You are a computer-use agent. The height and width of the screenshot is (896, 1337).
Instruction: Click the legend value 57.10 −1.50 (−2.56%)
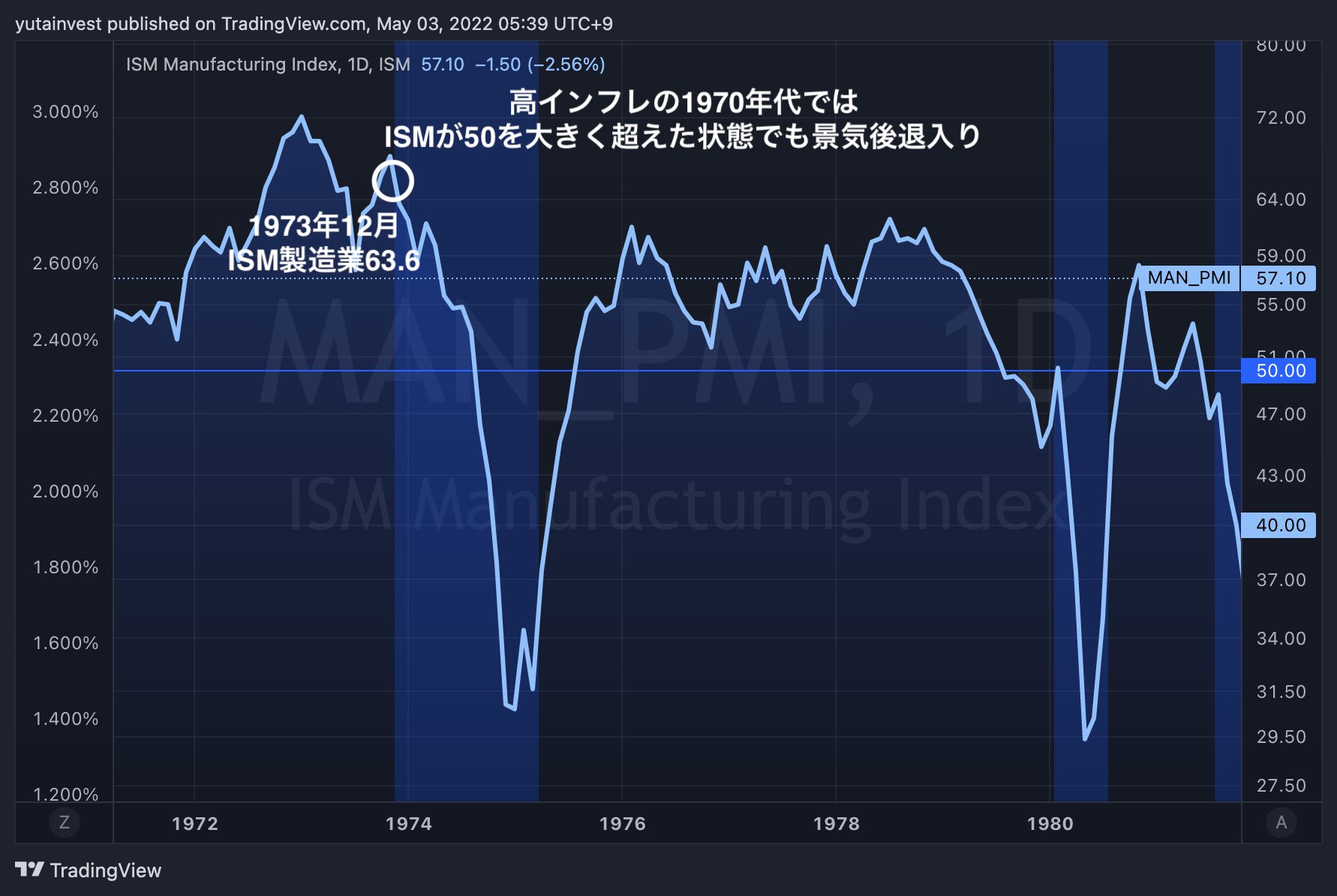[x=513, y=65]
